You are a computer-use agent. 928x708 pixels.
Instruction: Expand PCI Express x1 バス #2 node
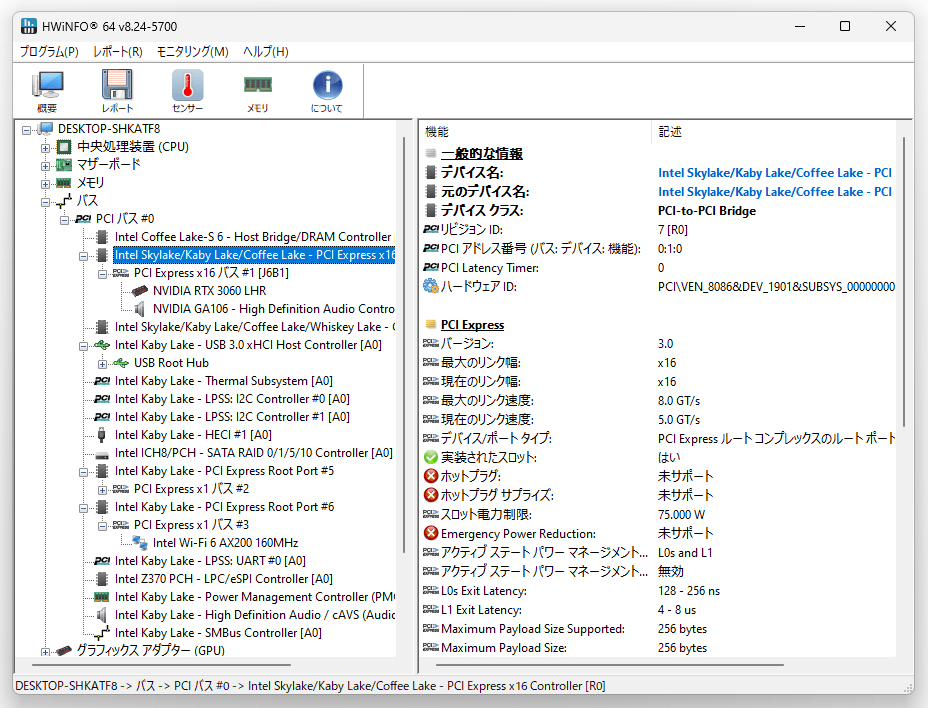[102, 490]
